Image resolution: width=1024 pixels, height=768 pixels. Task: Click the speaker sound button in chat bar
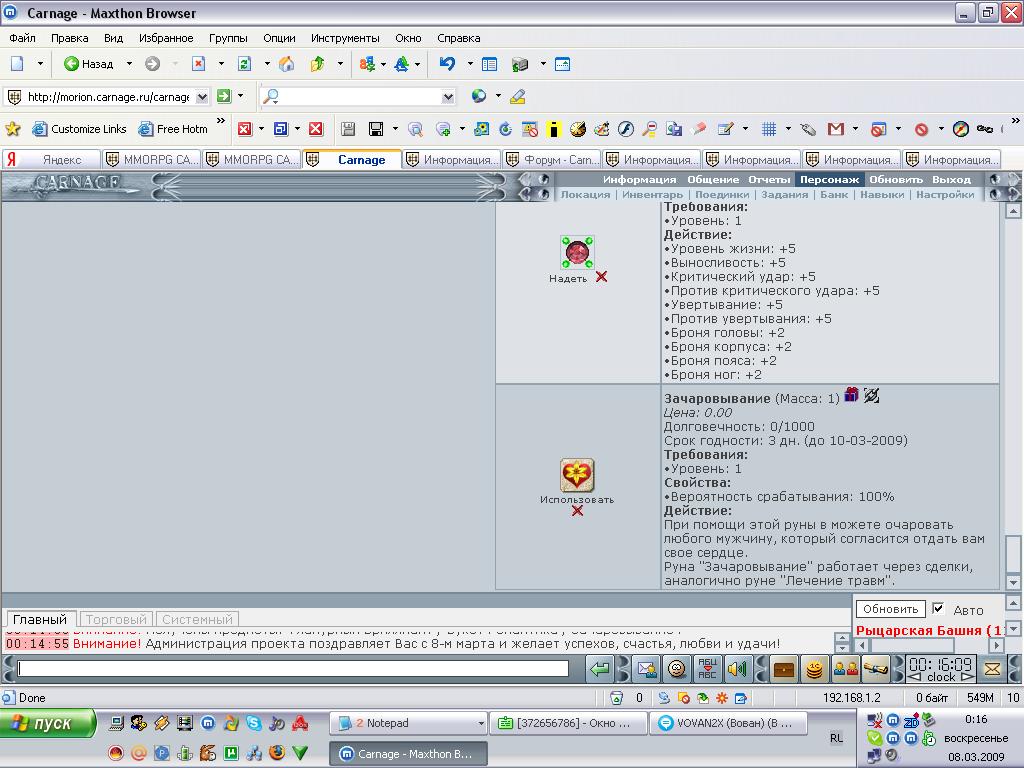coord(737,669)
